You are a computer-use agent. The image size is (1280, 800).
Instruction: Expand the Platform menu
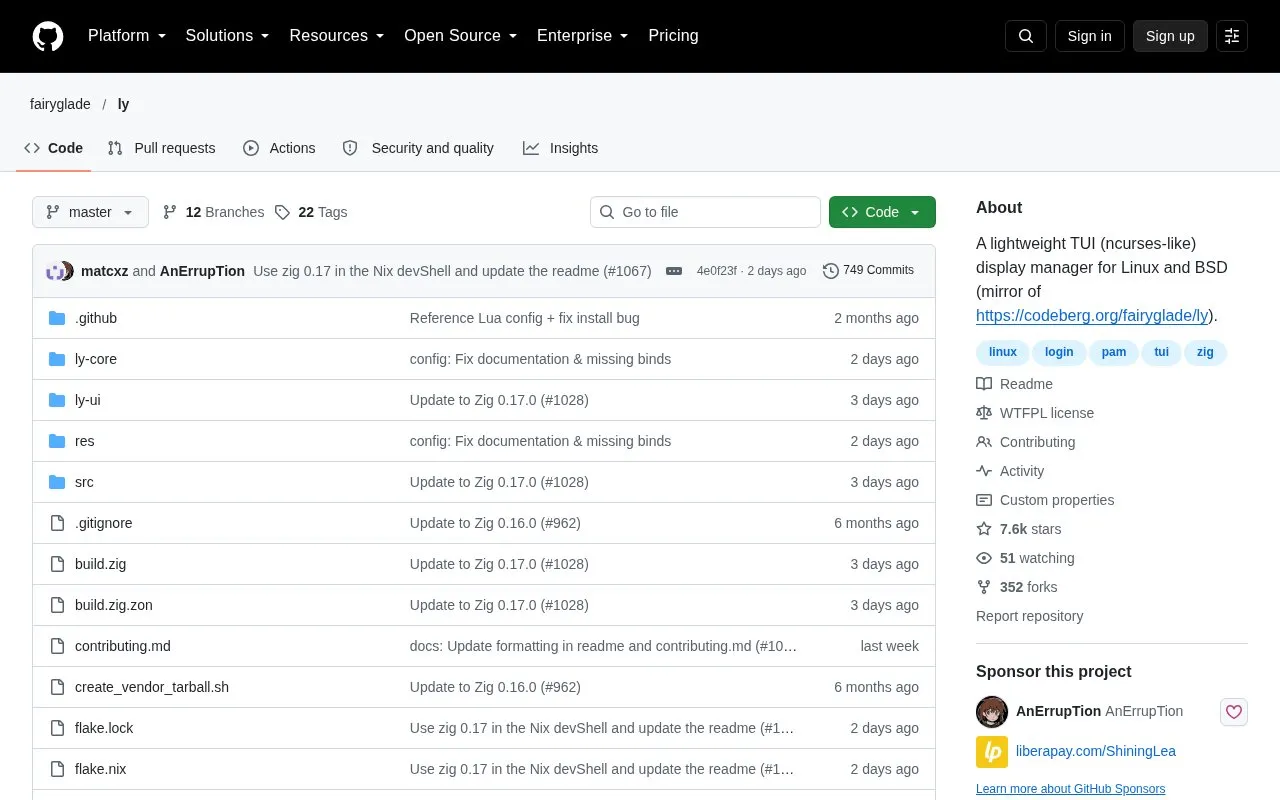[126, 36]
